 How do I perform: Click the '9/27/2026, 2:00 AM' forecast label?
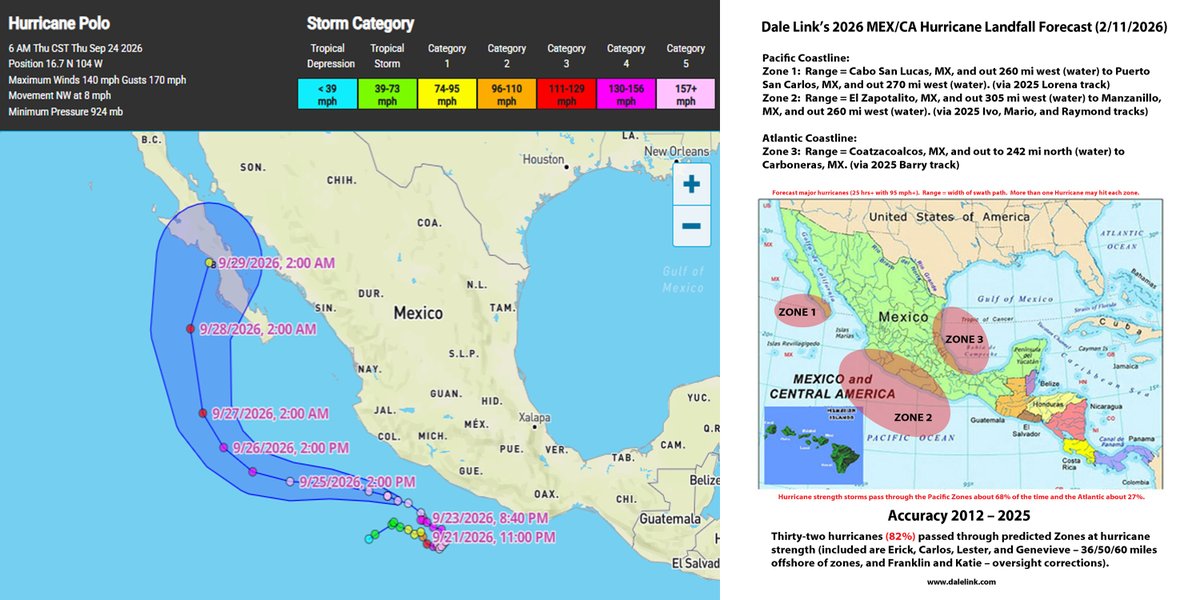(x=269, y=413)
